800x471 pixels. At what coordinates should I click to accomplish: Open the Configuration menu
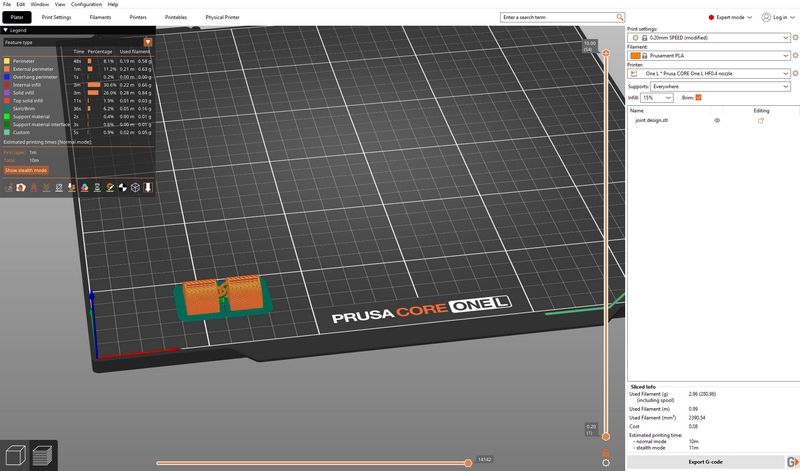[x=86, y=4]
